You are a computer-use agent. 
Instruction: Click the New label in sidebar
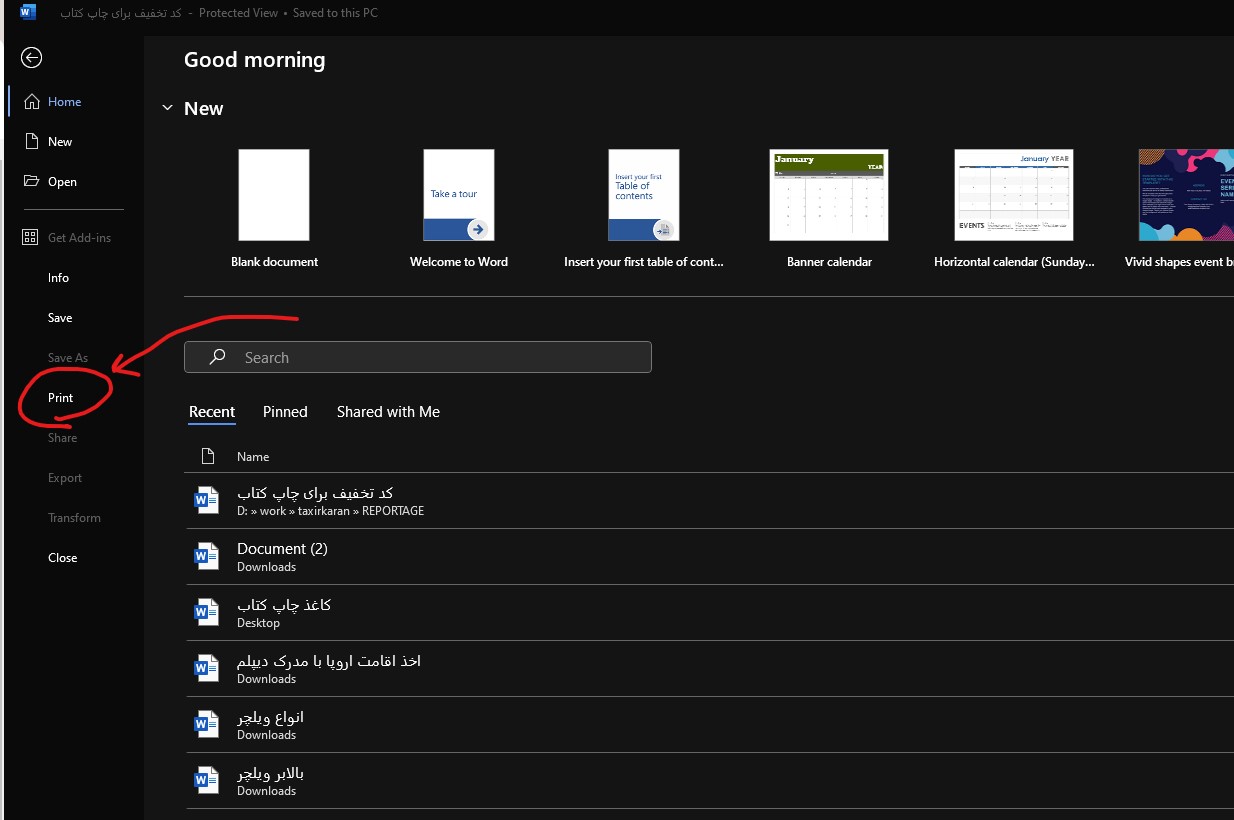point(60,142)
